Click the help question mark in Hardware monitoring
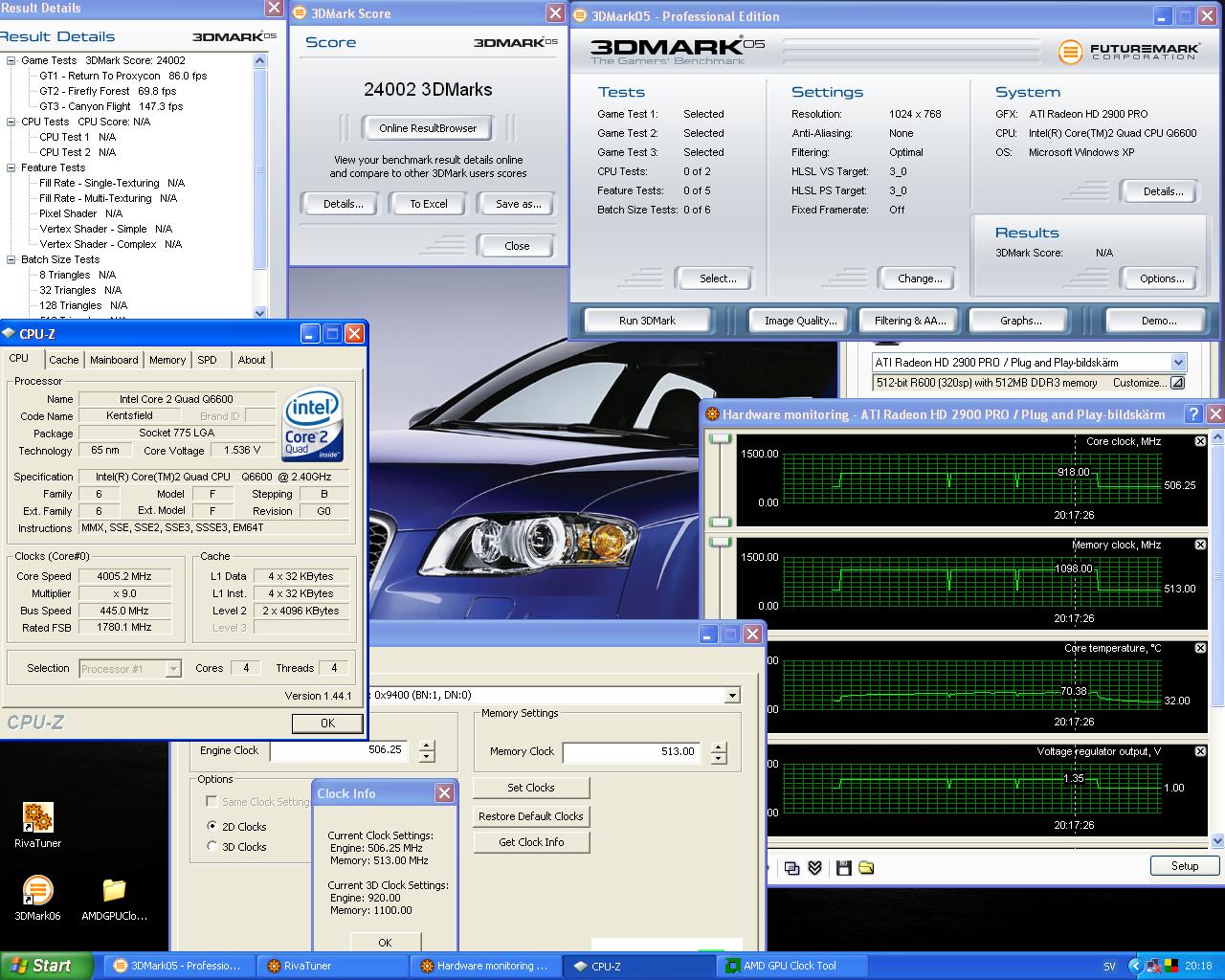The height and width of the screenshot is (980, 1225). click(x=1193, y=413)
